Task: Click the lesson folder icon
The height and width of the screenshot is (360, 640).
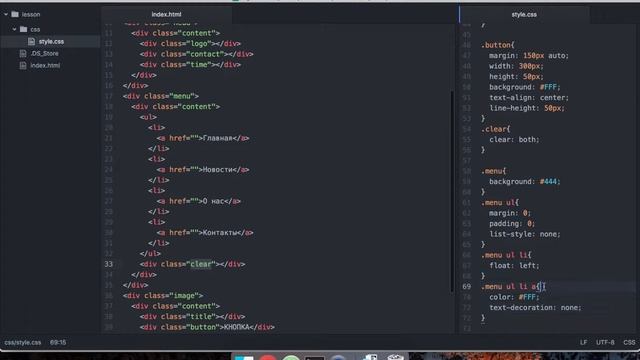Action: pos(15,14)
